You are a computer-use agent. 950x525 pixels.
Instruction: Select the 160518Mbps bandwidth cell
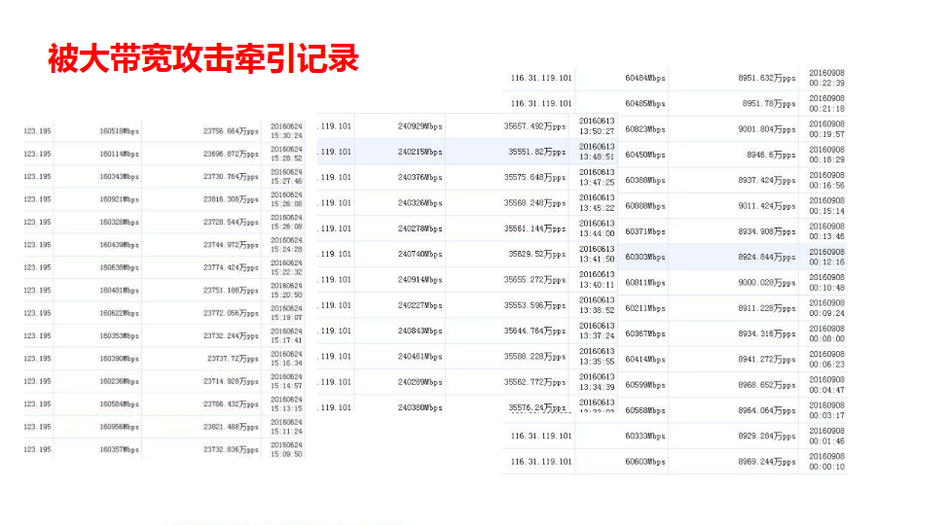pyautogui.click(x=119, y=131)
